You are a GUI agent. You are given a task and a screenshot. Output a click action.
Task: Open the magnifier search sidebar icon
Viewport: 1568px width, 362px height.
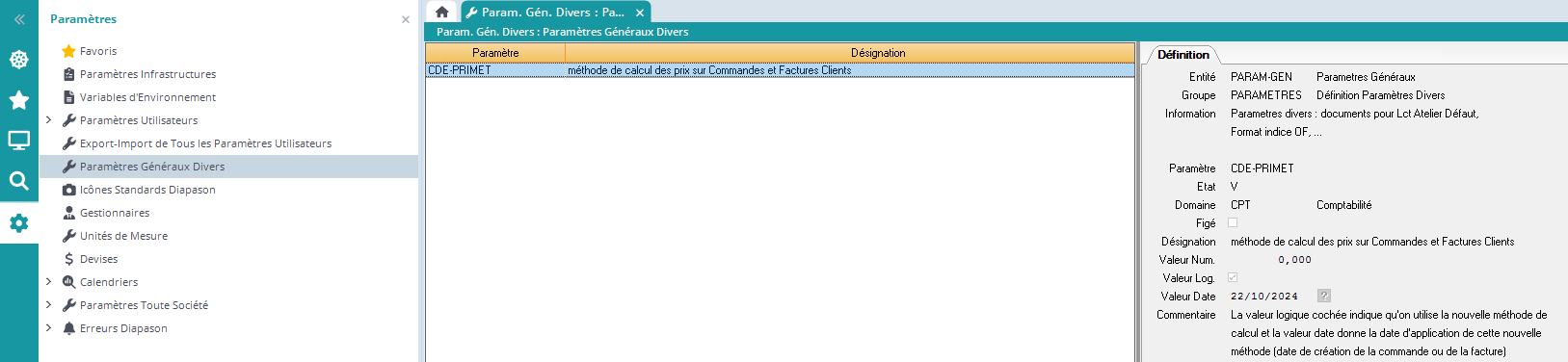(x=18, y=181)
